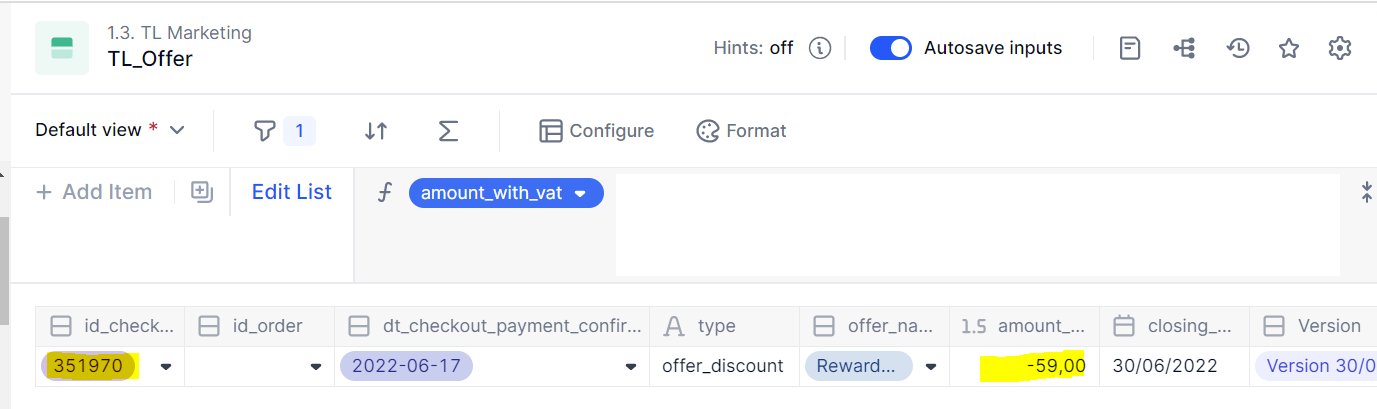This screenshot has width=1377, height=409.
Task: Open the sigma aggregation icon
Action: [448, 131]
